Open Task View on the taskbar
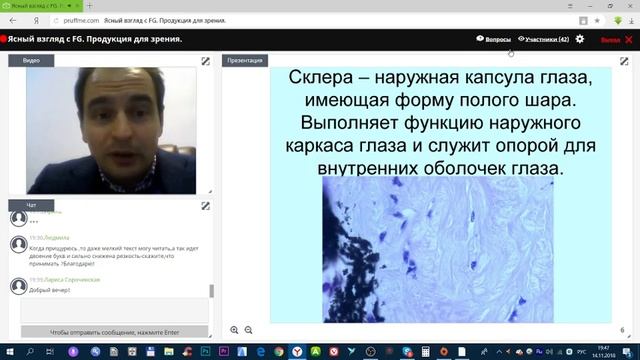 [x=50, y=351]
